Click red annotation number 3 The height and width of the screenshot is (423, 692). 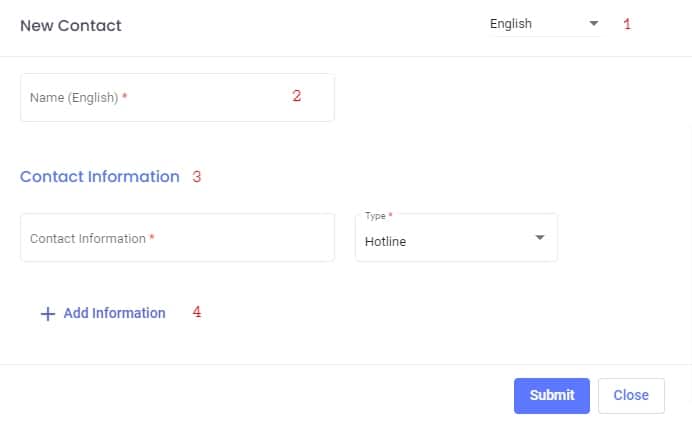(197, 177)
